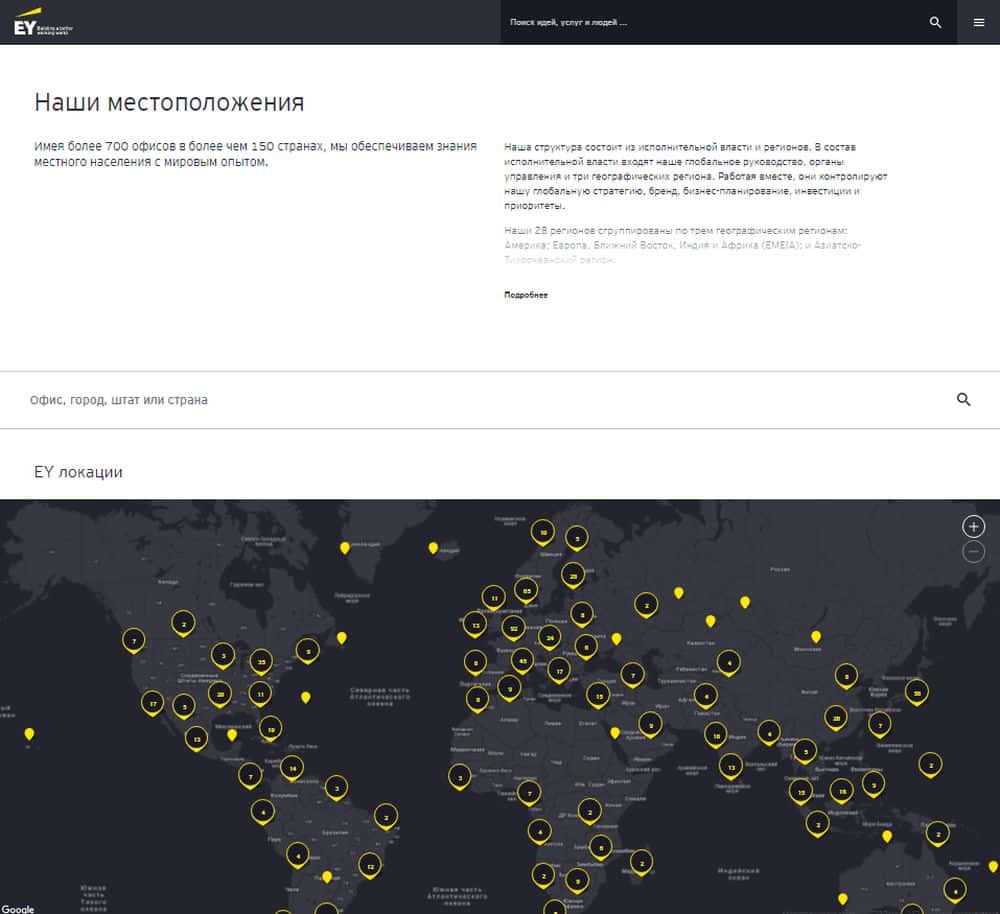The width and height of the screenshot is (1000, 914).
Task: Select the Atlantic pin near Bermuda
Action: [306, 697]
